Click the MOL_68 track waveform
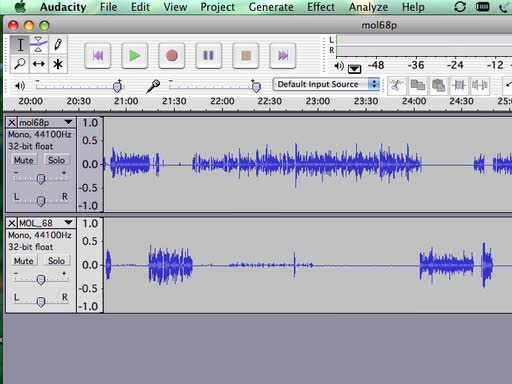The height and width of the screenshot is (384, 512). [308, 265]
